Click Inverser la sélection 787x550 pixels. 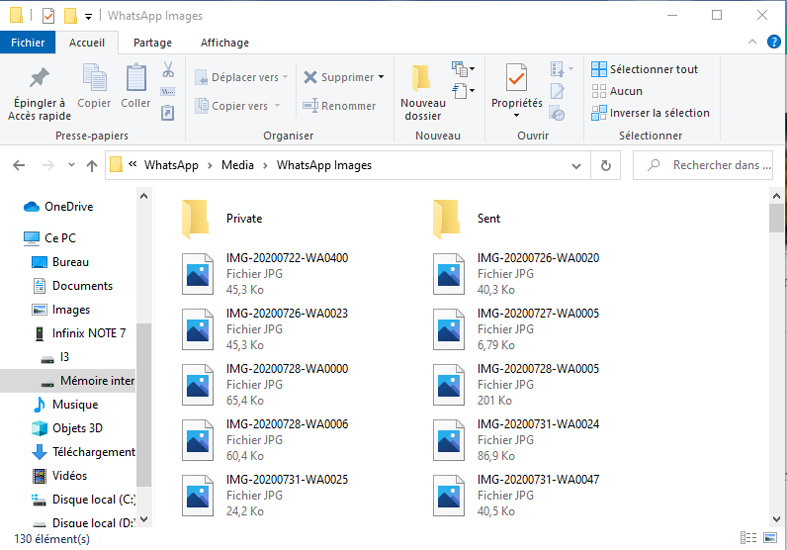650,113
